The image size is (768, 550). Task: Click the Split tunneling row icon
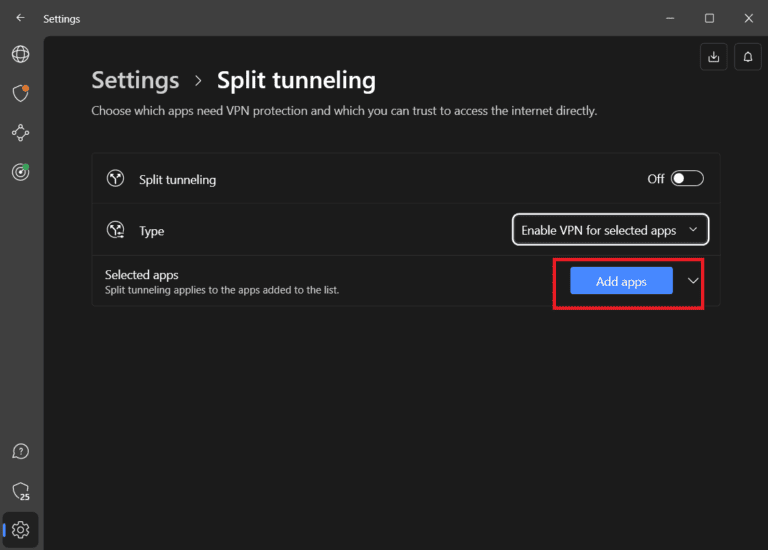[x=115, y=179]
